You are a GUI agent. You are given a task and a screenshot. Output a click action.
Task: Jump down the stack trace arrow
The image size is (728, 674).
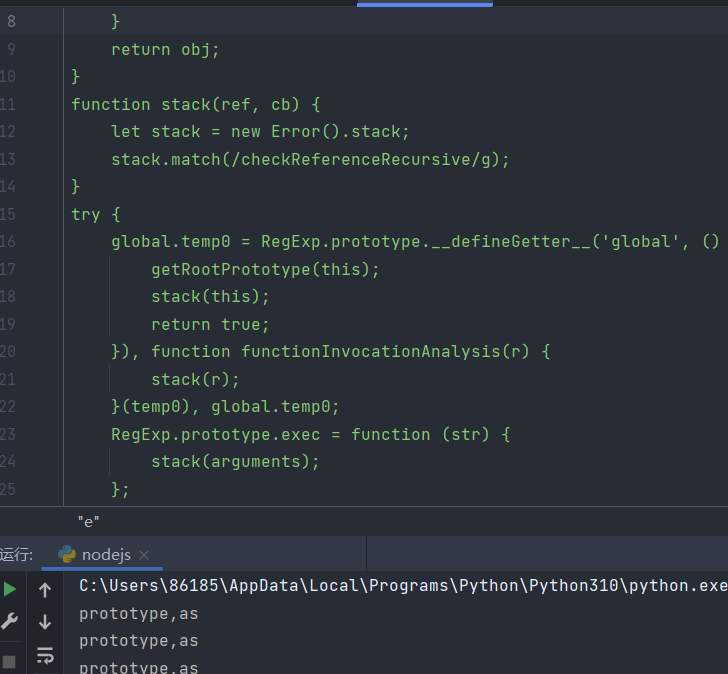pyautogui.click(x=45, y=622)
